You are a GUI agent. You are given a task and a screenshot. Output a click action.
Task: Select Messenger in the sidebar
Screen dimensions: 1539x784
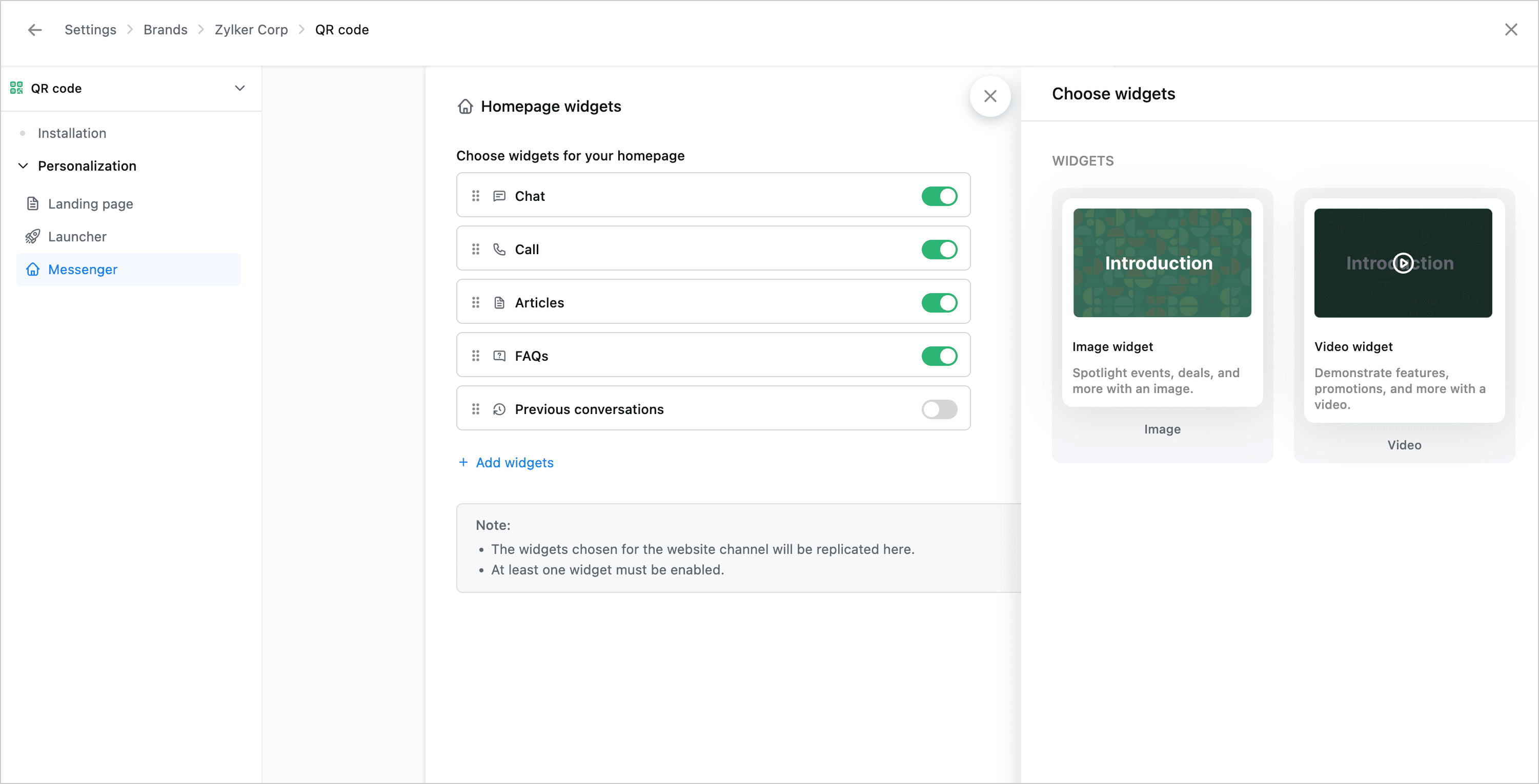(x=83, y=270)
